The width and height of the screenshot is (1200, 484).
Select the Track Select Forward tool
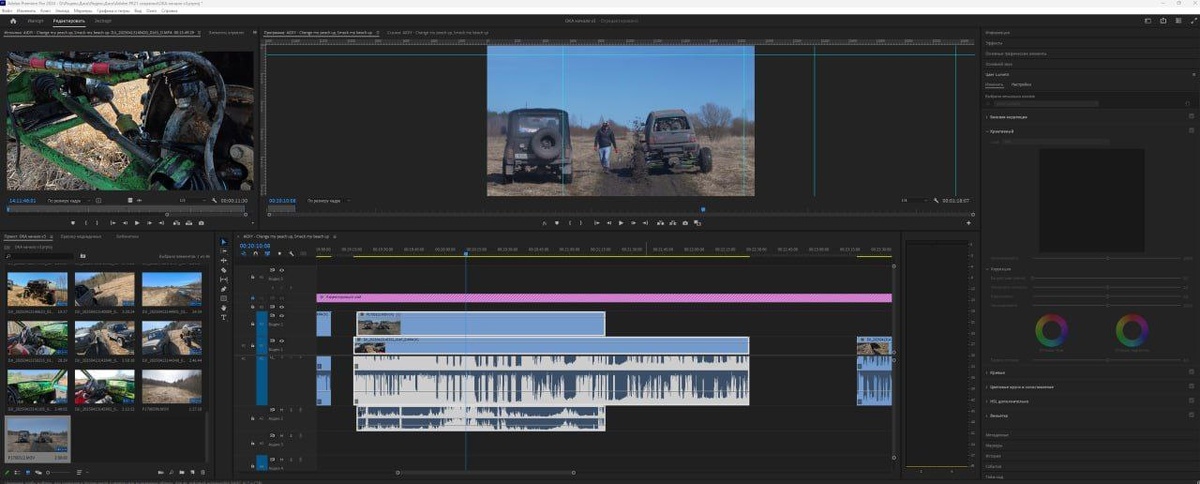pos(224,251)
